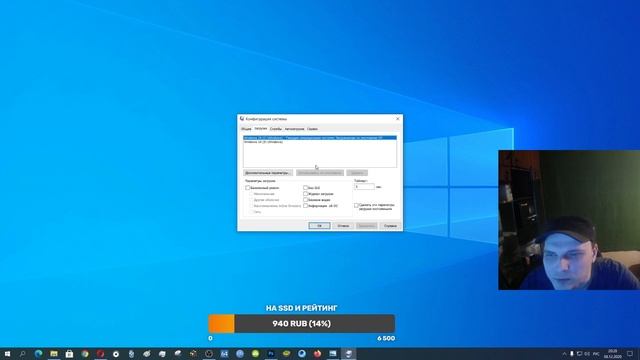Select the Минимальная radio option

click(251, 194)
